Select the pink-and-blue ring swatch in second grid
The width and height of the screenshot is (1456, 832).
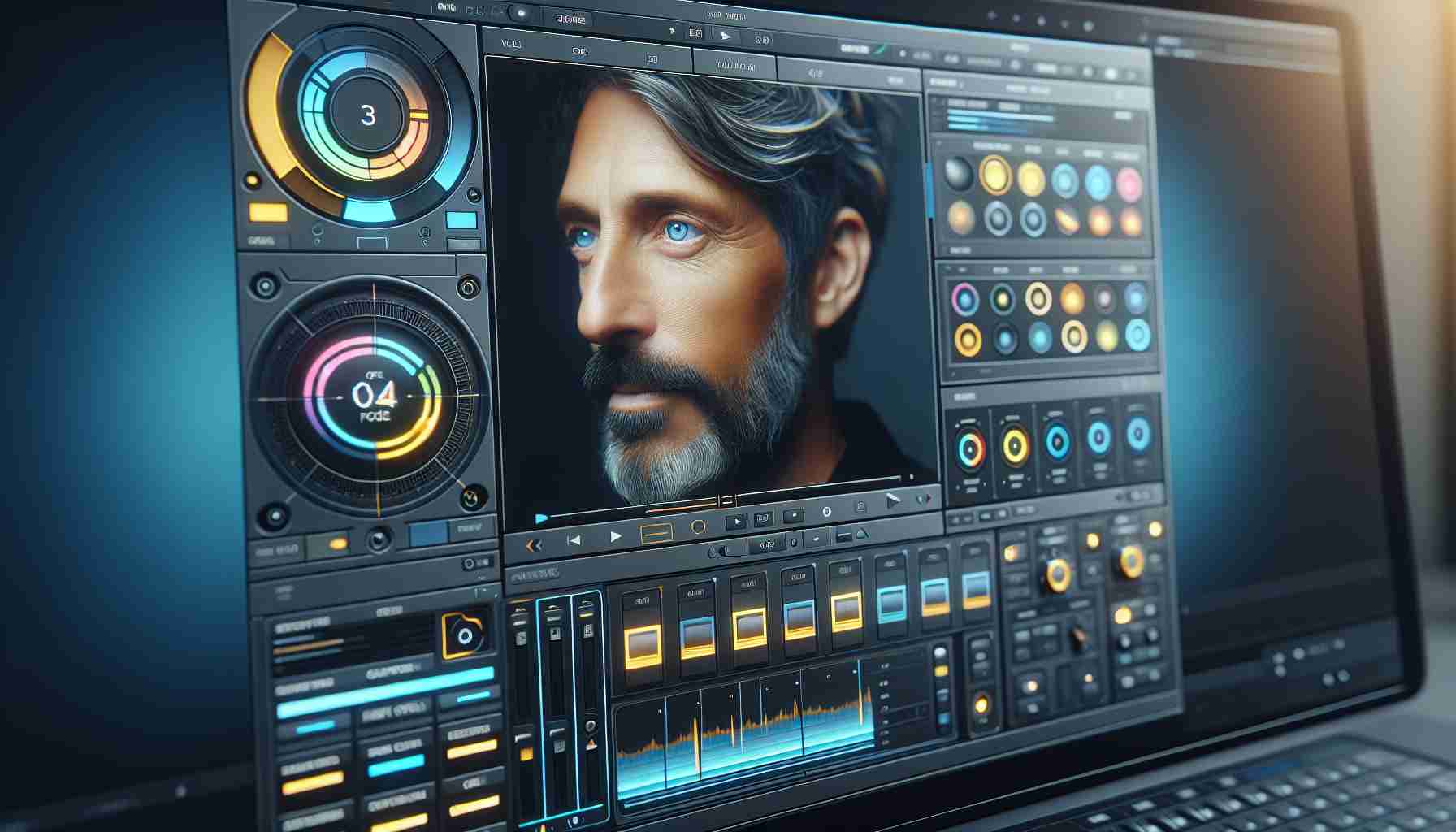click(964, 298)
